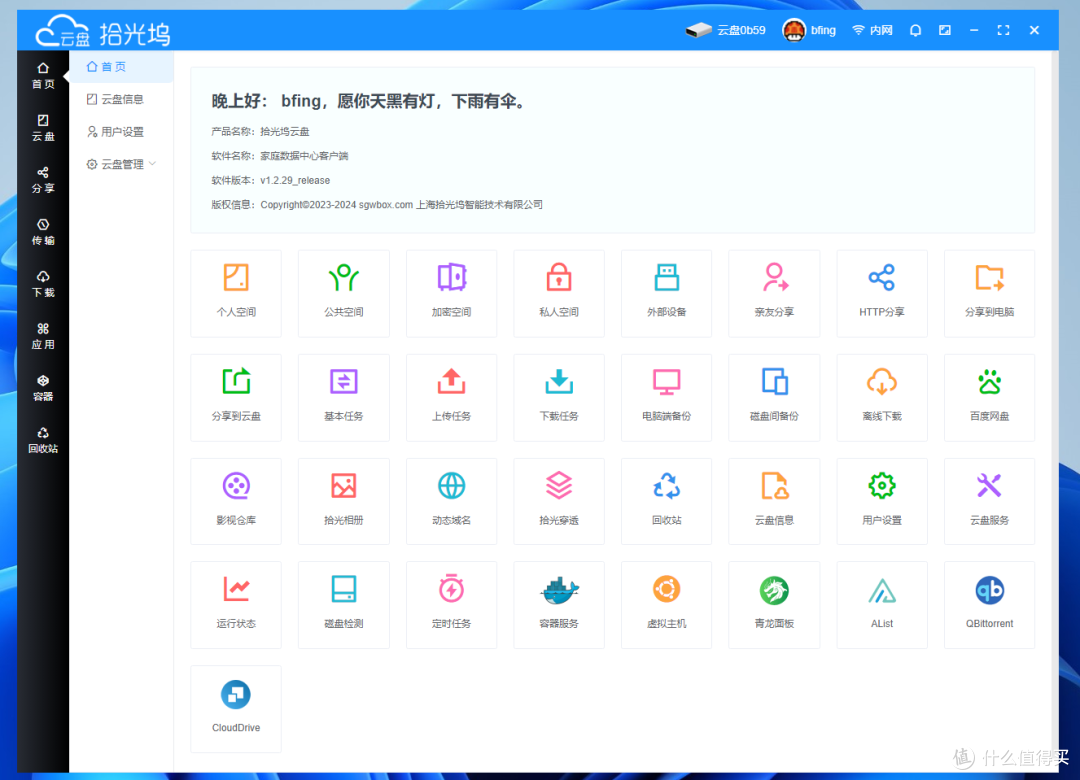This screenshot has width=1080, height=780.
Task: Click the 云盘0b59 device selector
Action: click(725, 30)
